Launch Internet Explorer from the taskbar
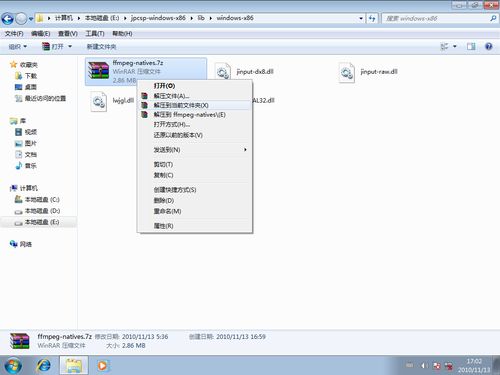 coord(44,365)
